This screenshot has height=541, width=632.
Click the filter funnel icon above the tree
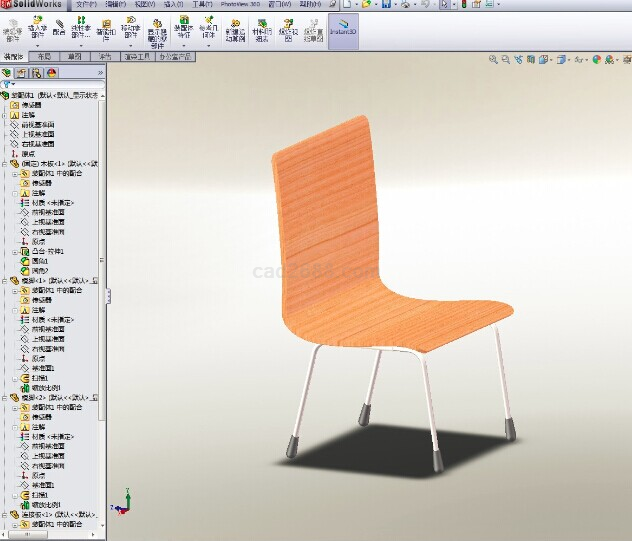coord(7,85)
